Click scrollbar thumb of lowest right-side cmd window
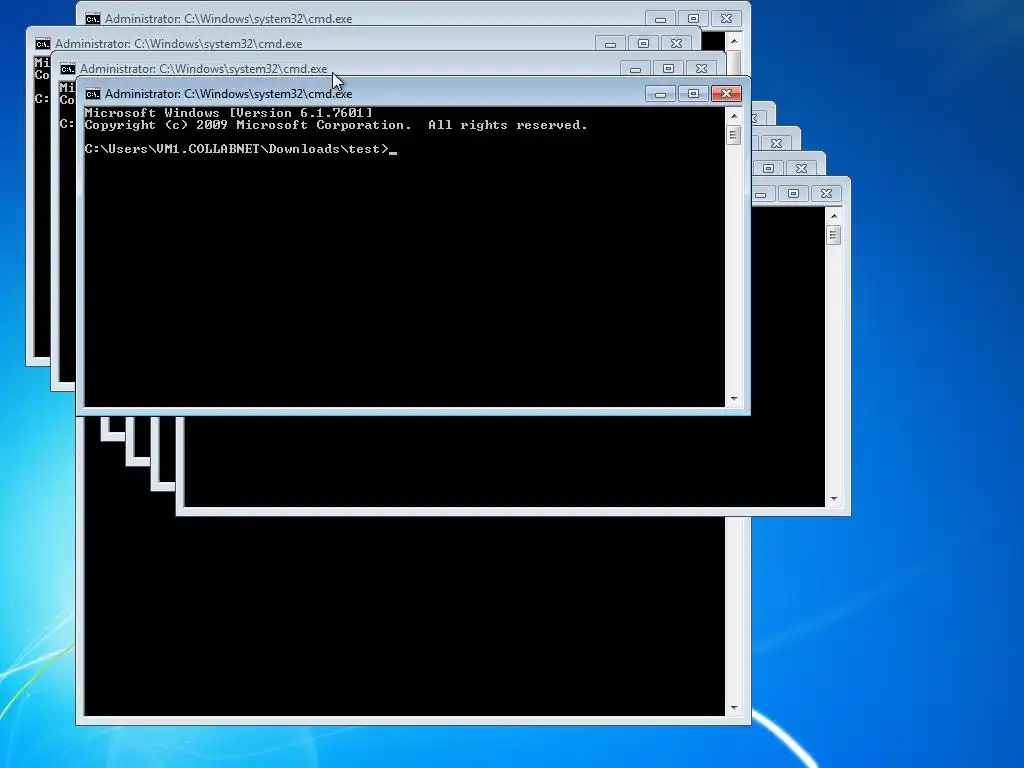The height and width of the screenshot is (768, 1024). coord(834,235)
